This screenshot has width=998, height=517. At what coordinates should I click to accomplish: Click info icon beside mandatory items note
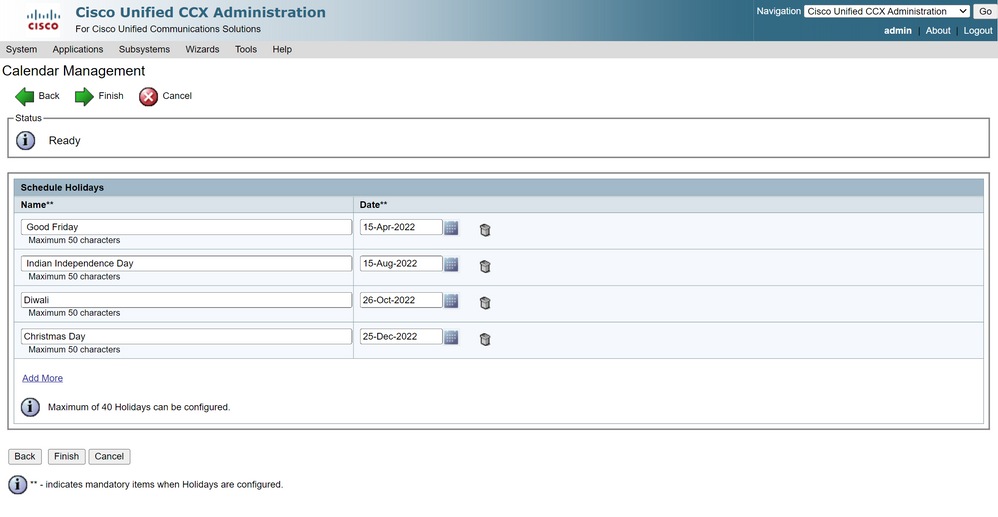[x=18, y=485]
